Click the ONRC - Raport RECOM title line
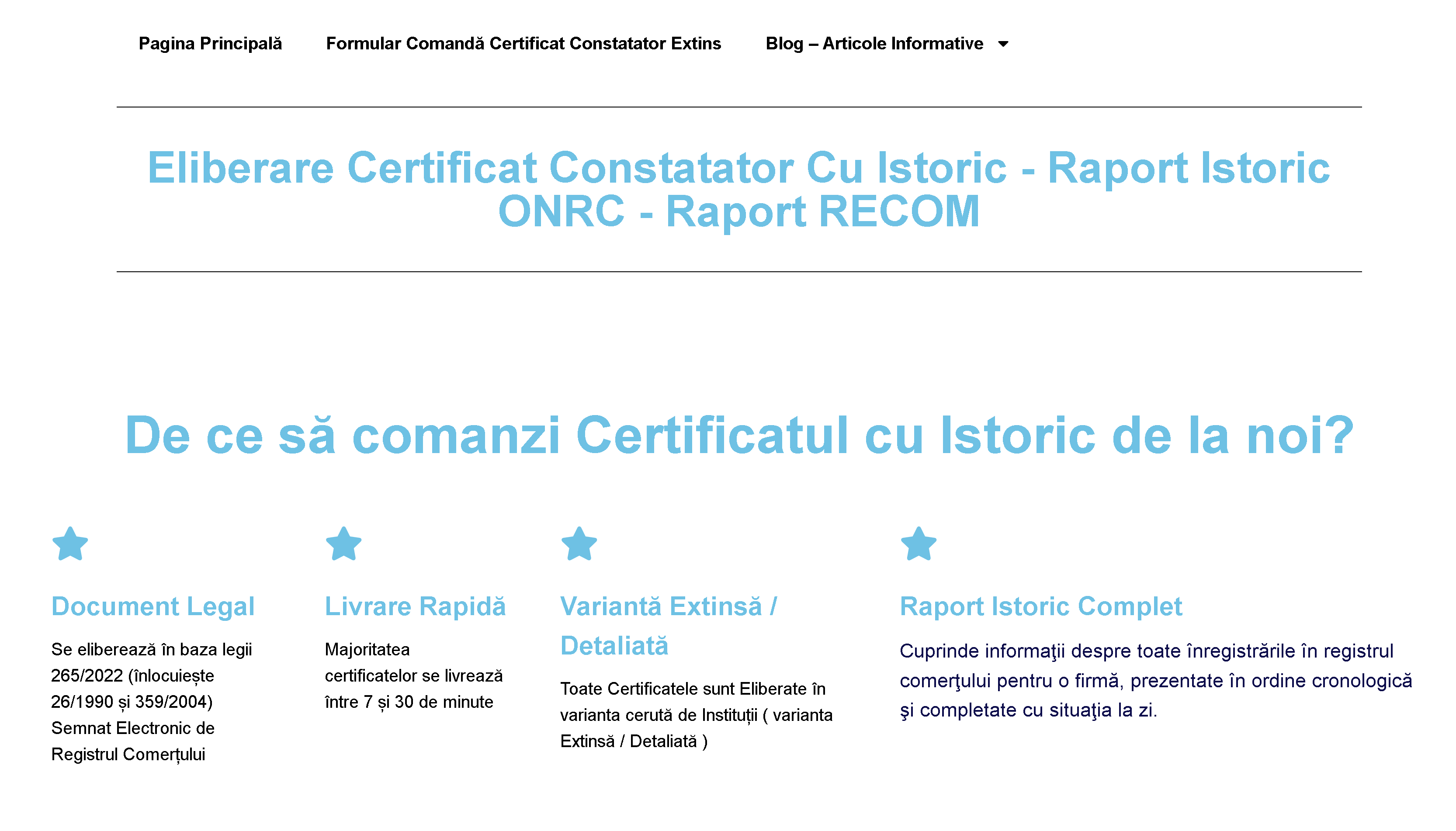 point(738,212)
